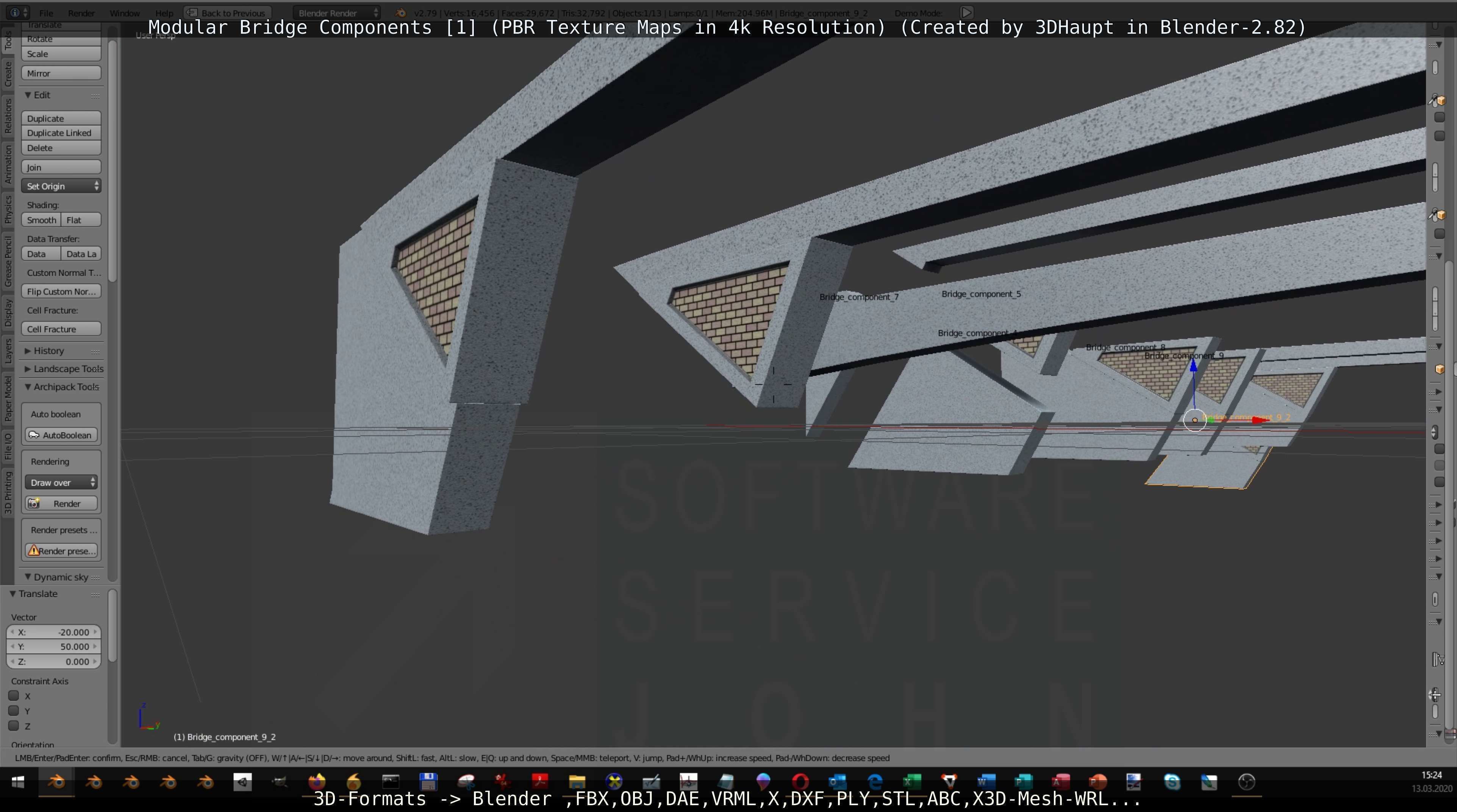
Task: Click the AutoBoolean tool icon button
Action: coord(61,435)
